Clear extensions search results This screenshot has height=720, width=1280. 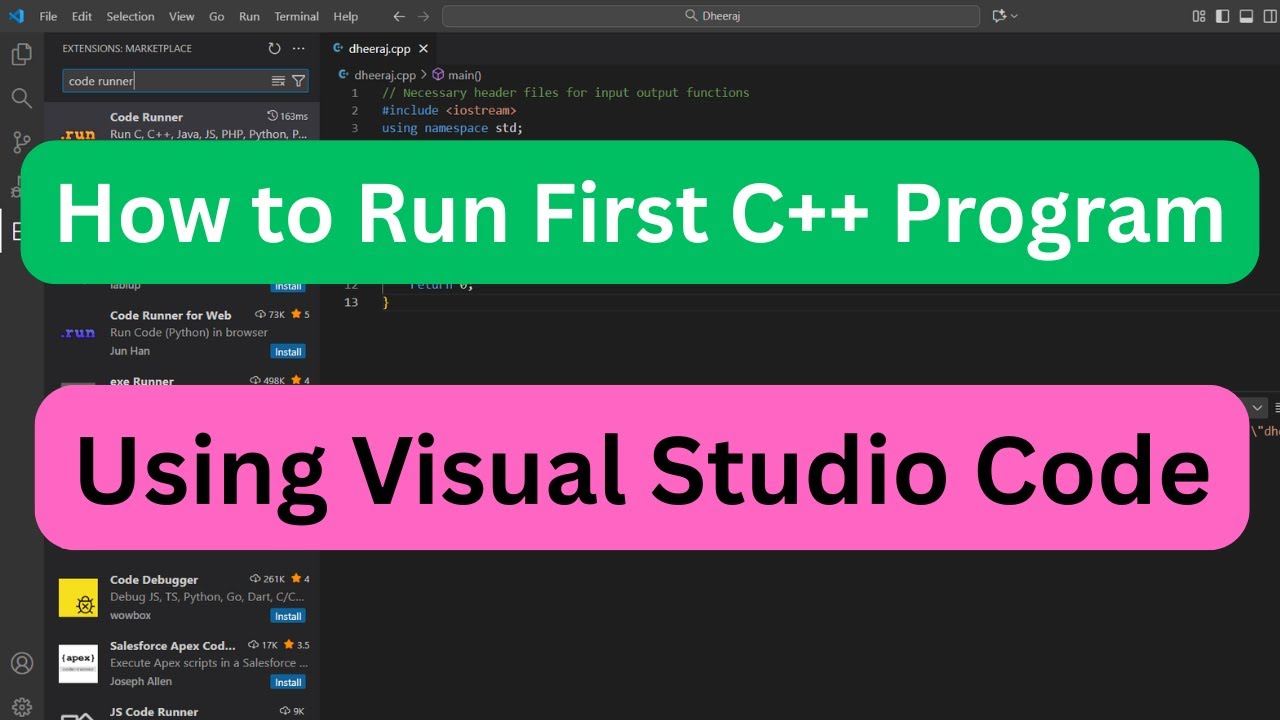pos(278,81)
